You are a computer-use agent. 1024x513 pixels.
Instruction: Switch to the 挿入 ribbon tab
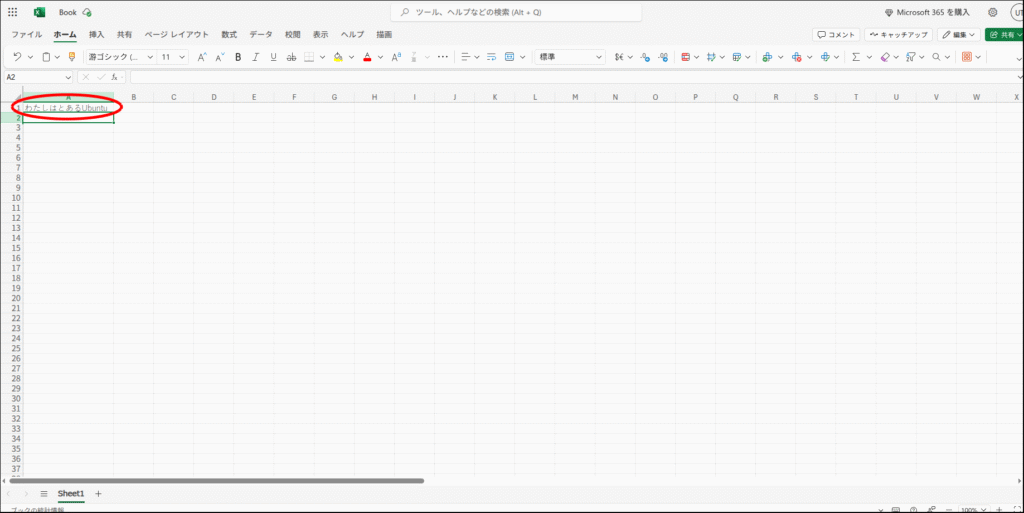(96, 34)
